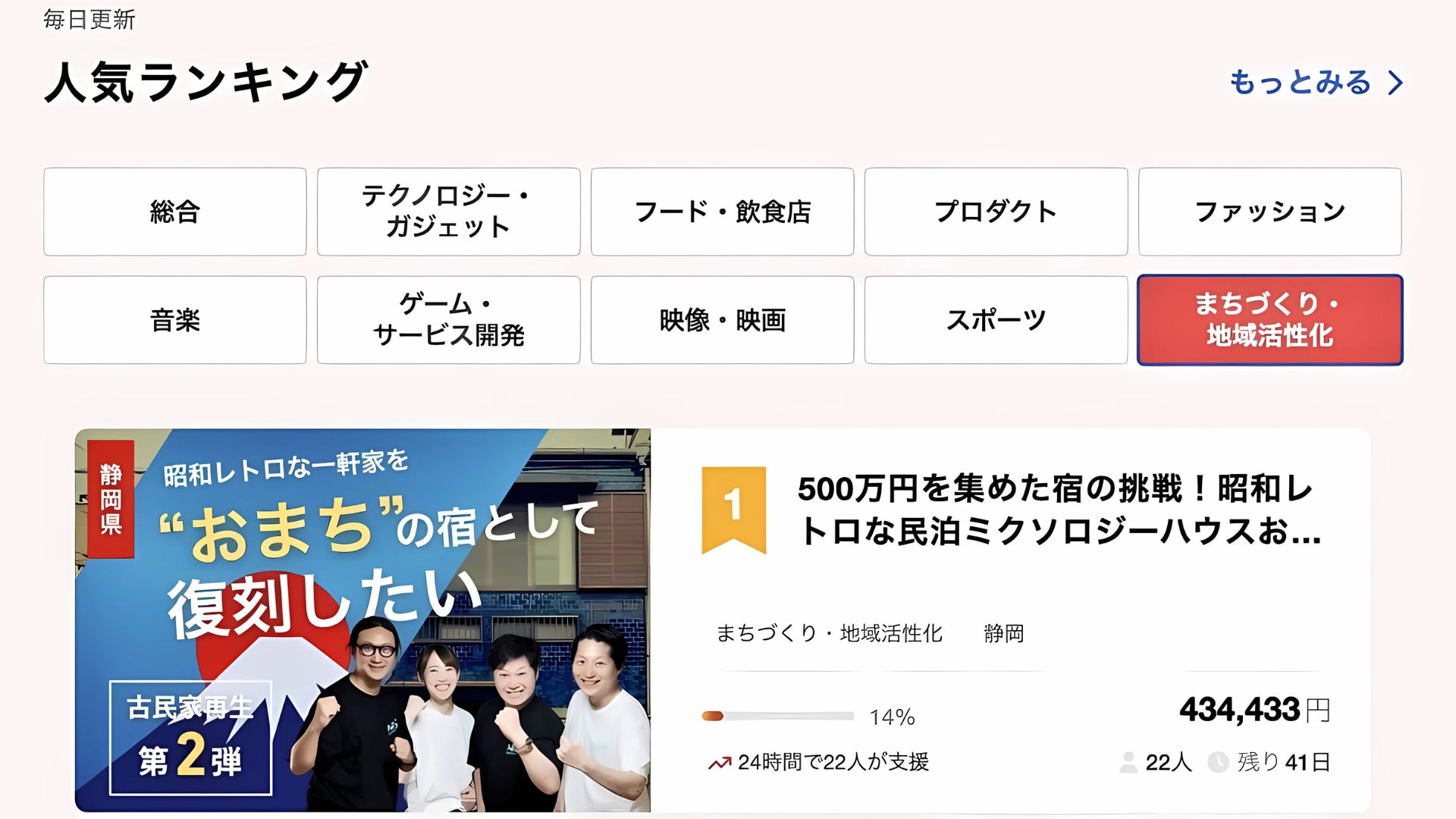
Task: Open the 映像・映画 category tab
Action: point(723,320)
